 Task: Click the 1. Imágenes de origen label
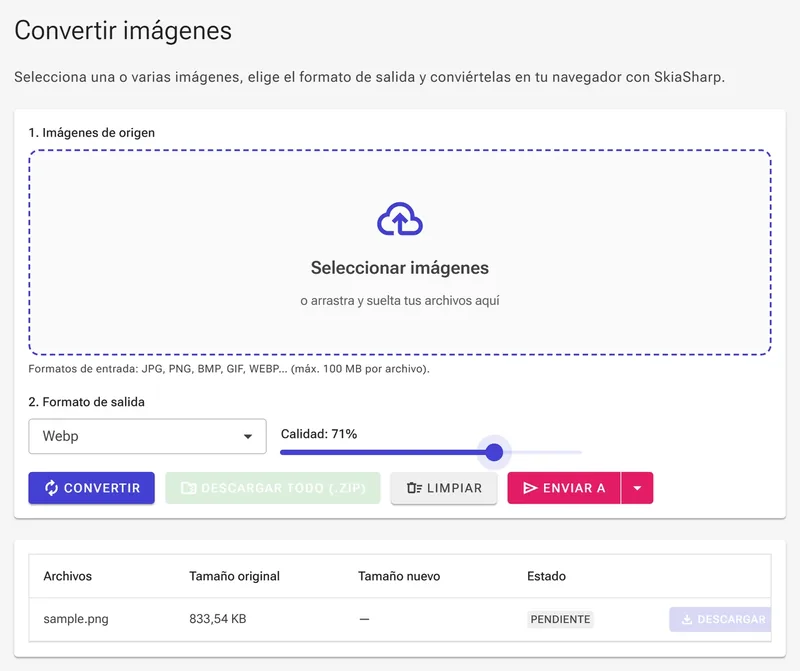click(x=92, y=133)
